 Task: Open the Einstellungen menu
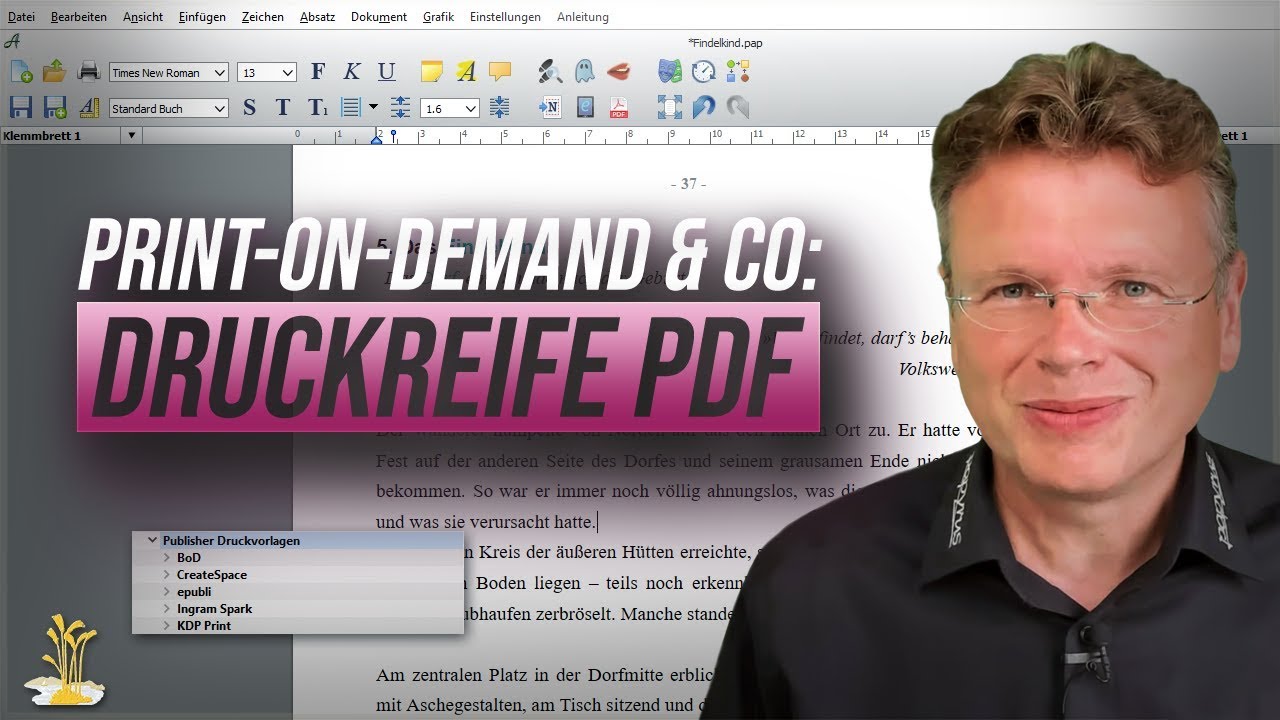pos(505,17)
